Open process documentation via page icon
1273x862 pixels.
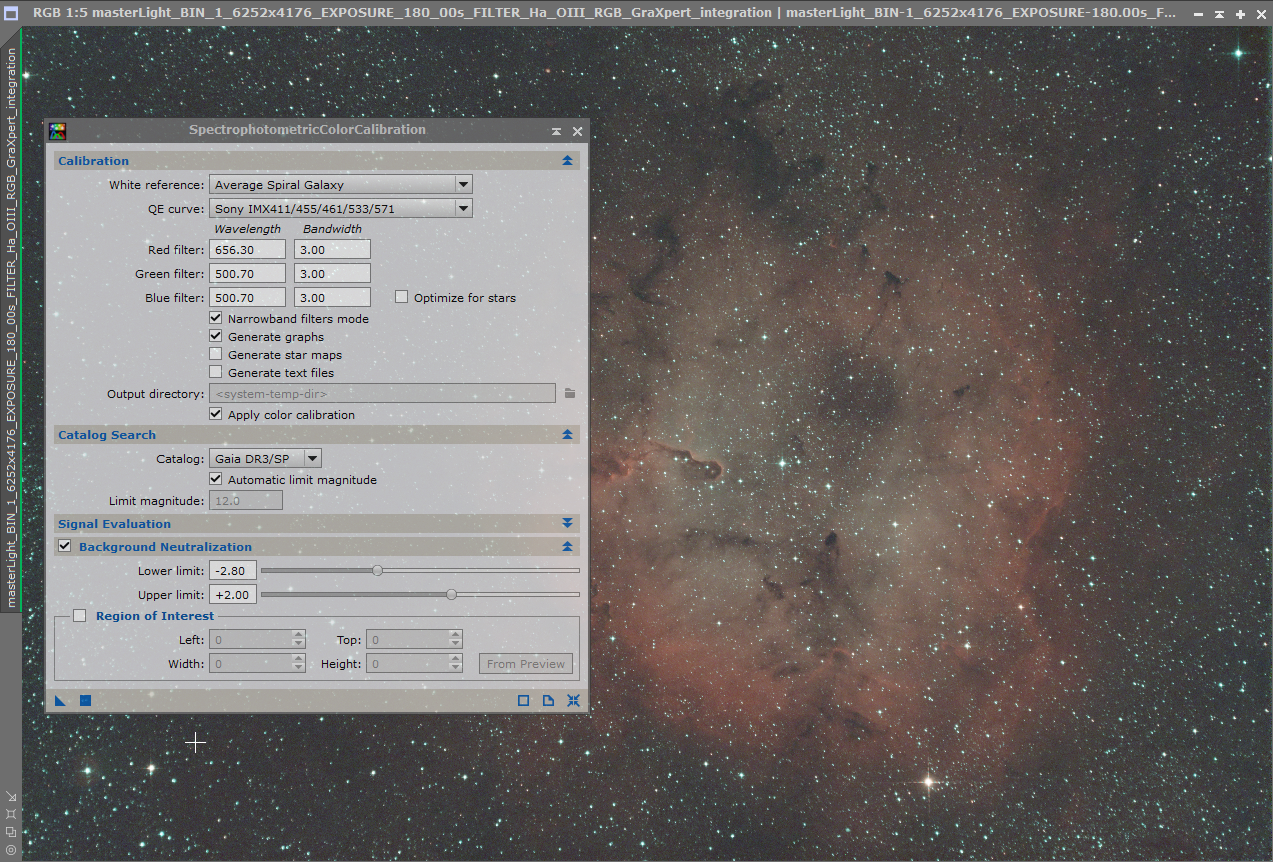point(548,701)
